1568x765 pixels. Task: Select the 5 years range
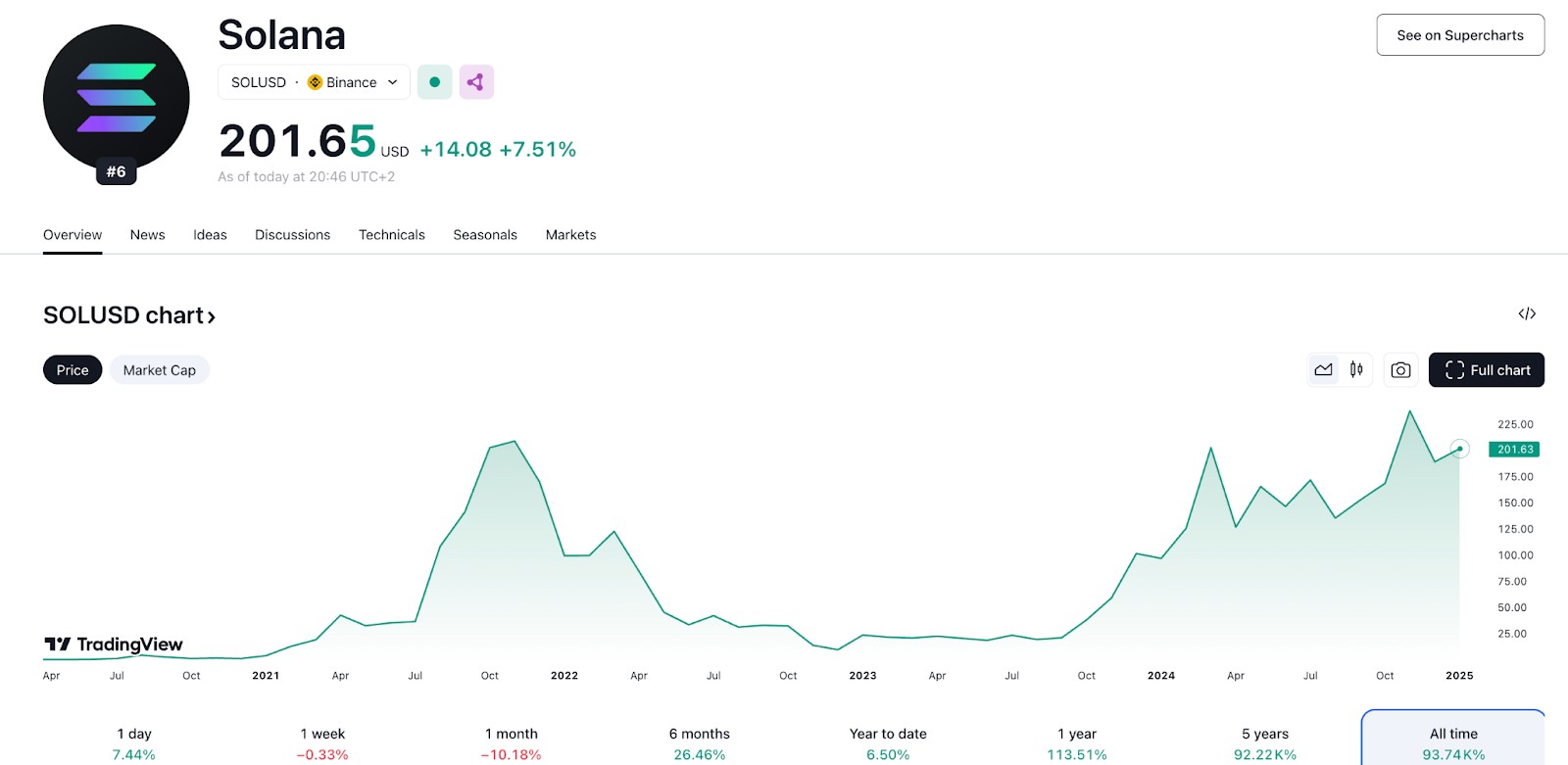pyautogui.click(x=1265, y=743)
